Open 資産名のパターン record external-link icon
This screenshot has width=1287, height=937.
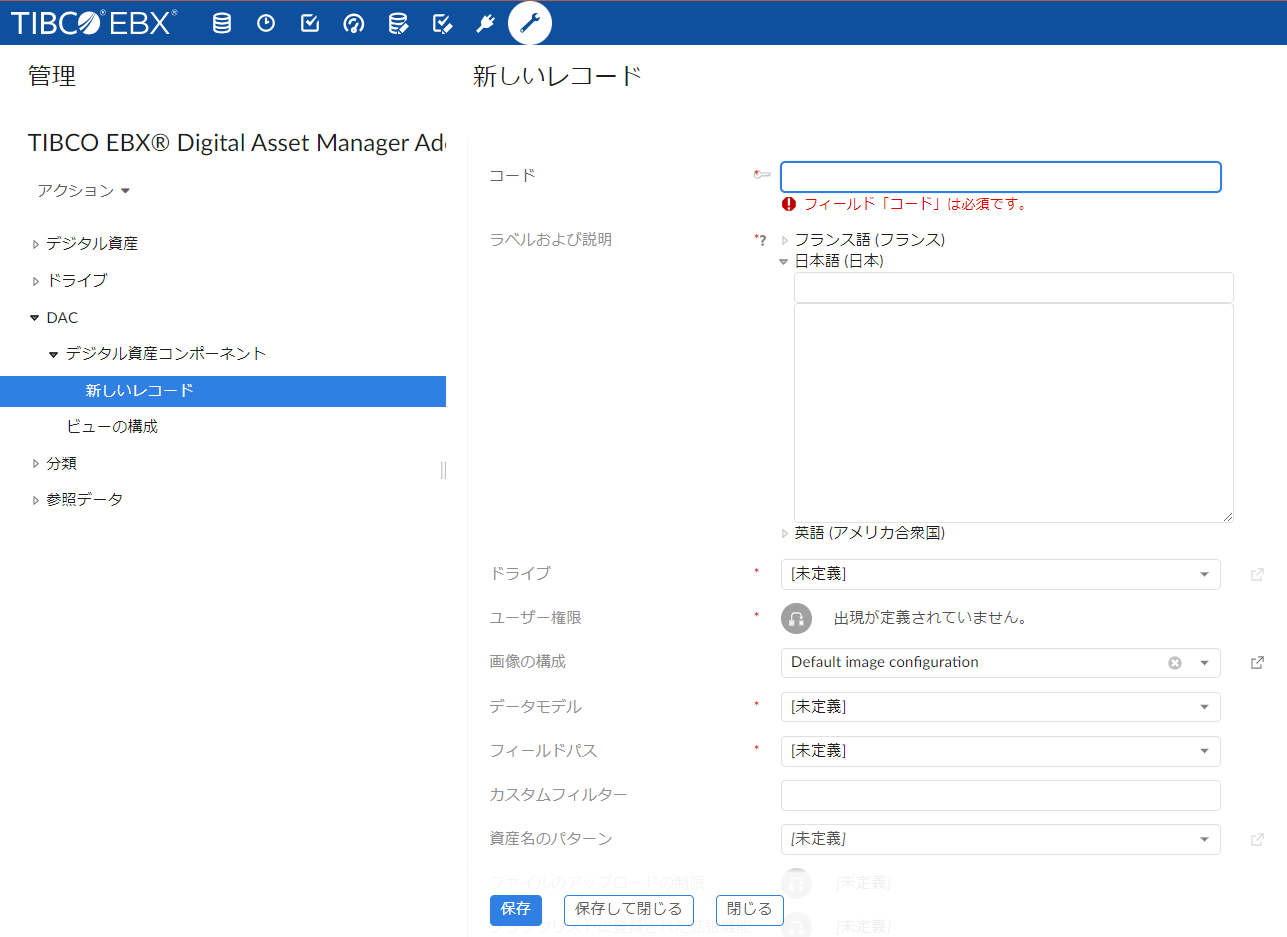click(1258, 840)
